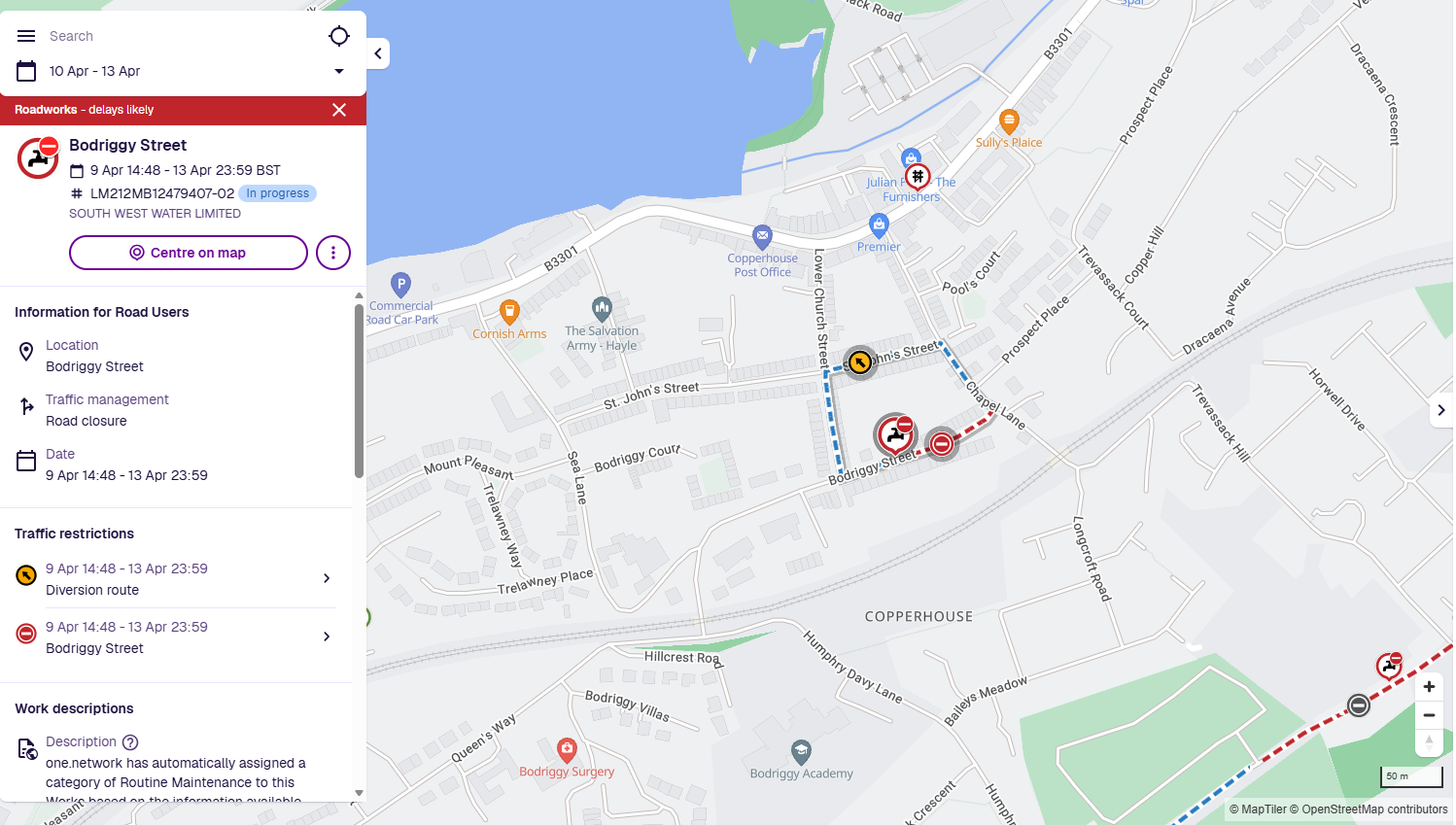Zoom in on the map
The width and height of the screenshot is (1456, 826).
click(1429, 686)
